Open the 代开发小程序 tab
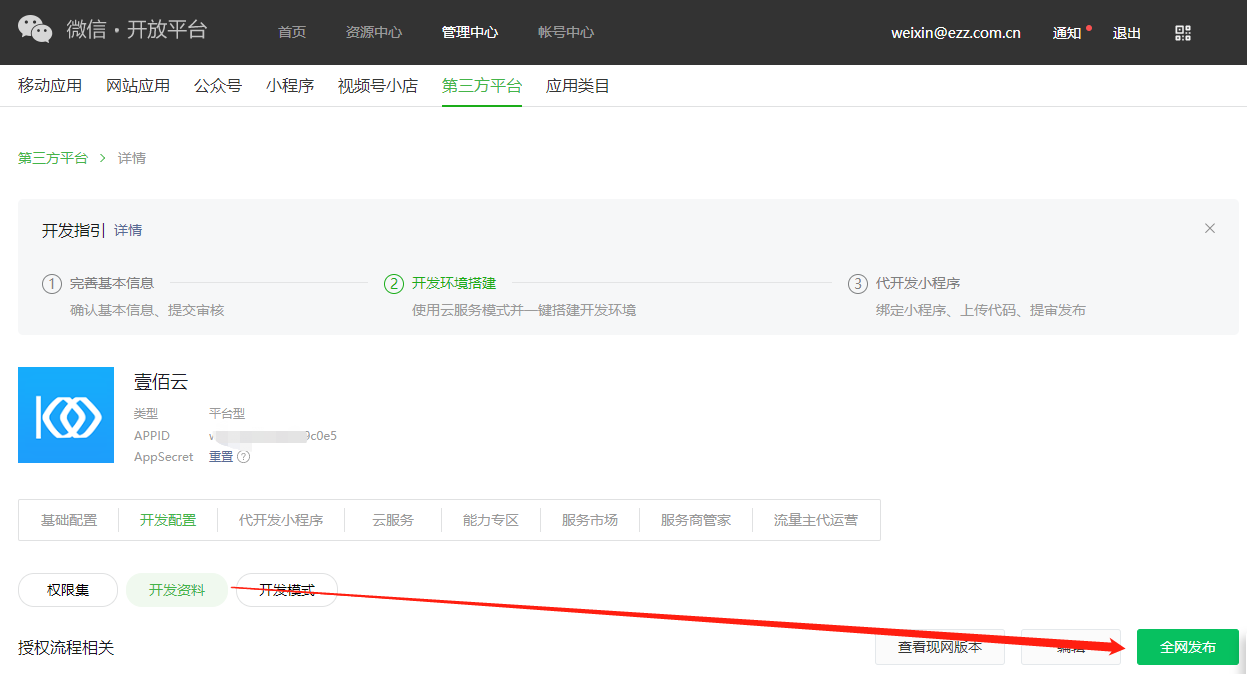This screenshot has width=1247, height=674. 281,520
